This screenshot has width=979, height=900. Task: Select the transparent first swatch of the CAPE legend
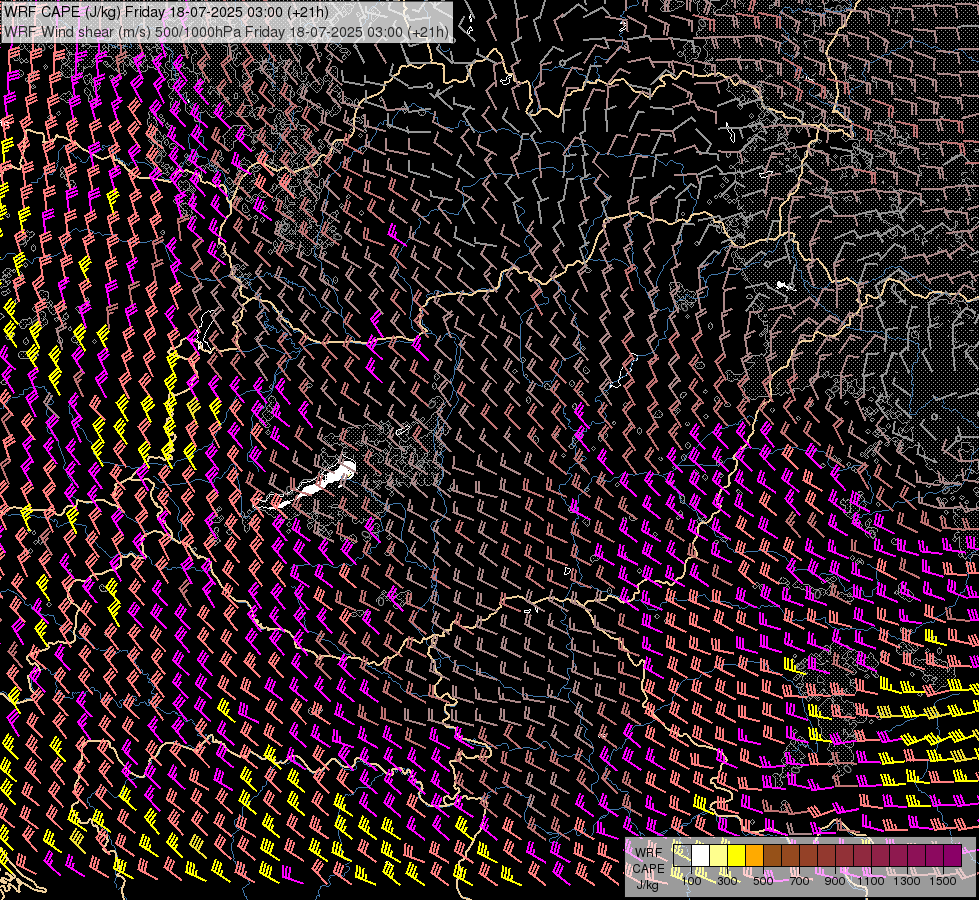682,855
